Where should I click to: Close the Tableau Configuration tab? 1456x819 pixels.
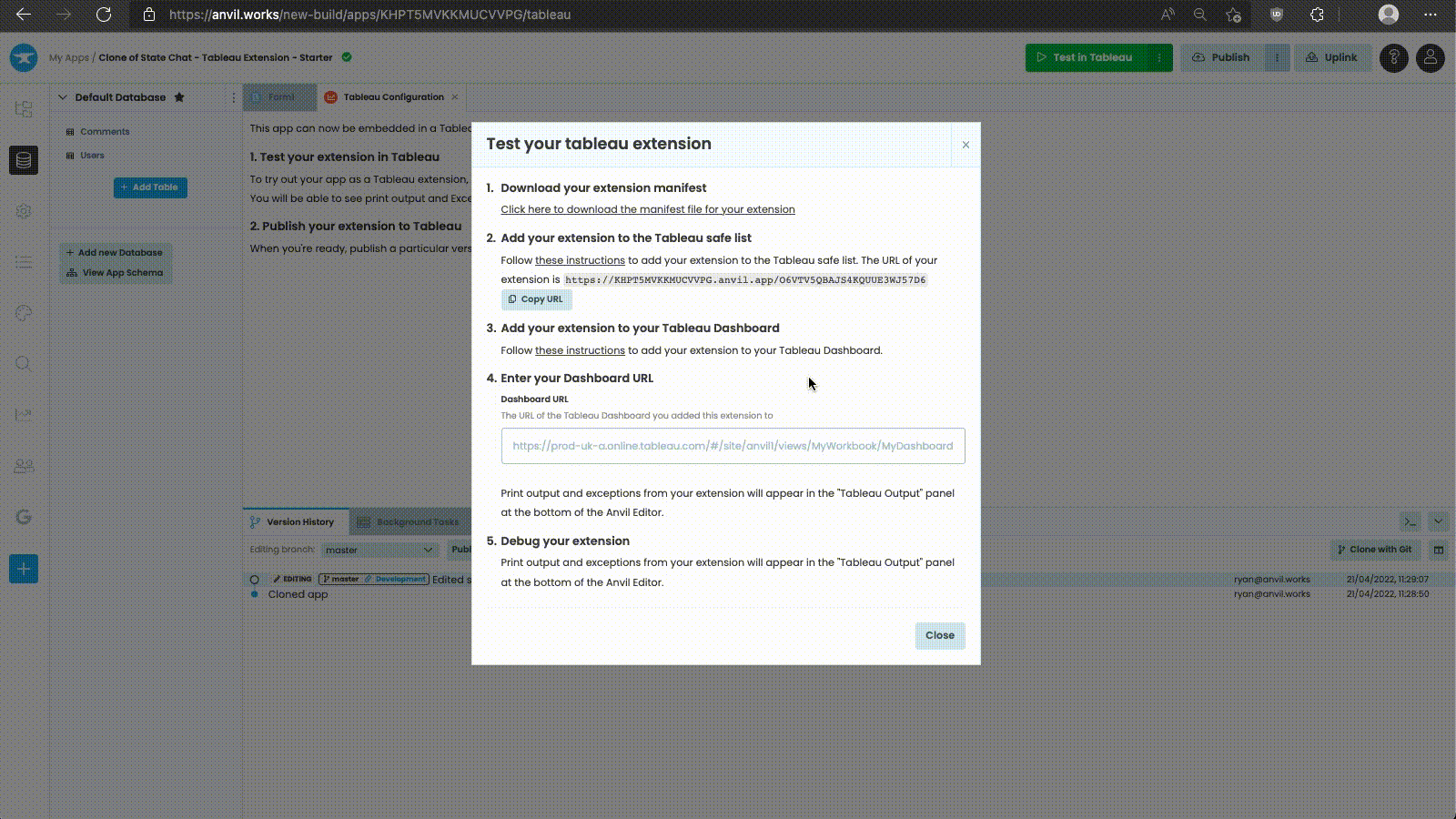point(455,97)
